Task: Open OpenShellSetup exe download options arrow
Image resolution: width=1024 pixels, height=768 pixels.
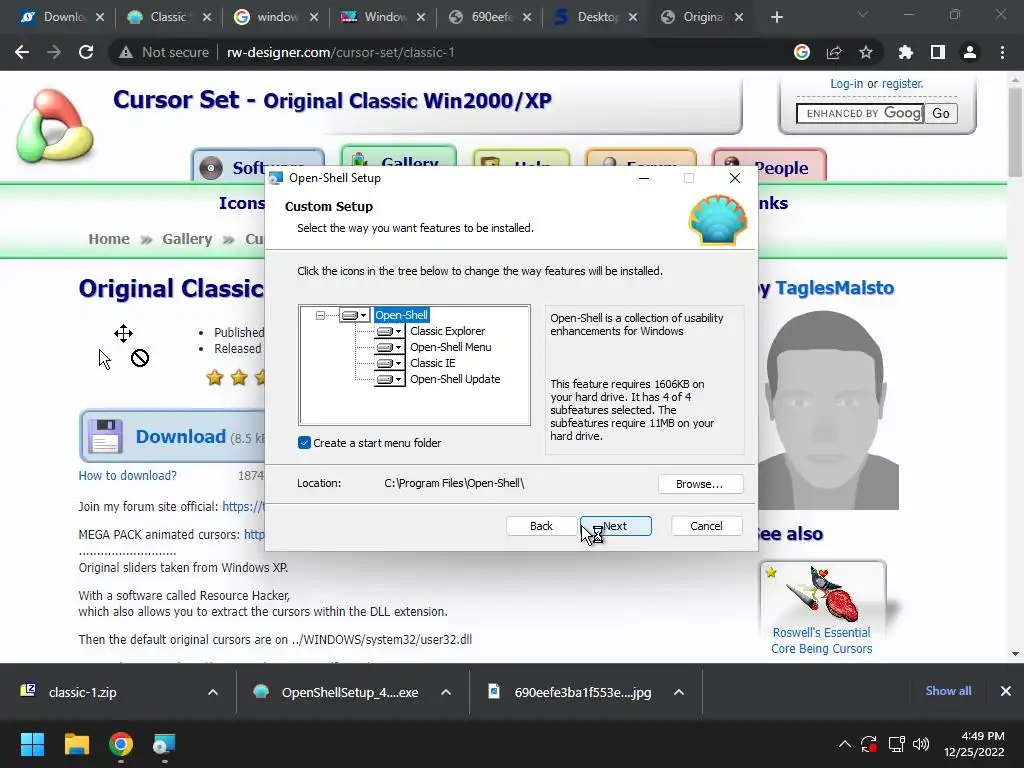Action: (x=446, y=692)
